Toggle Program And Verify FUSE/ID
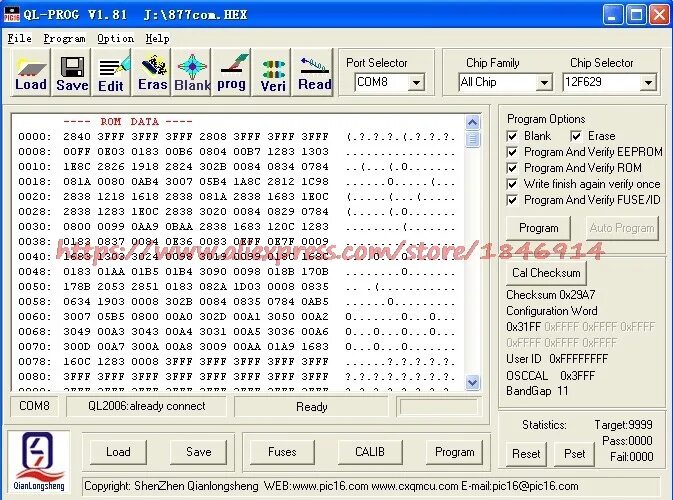Viewport: 673px width, 500px height. pos(512,200)
